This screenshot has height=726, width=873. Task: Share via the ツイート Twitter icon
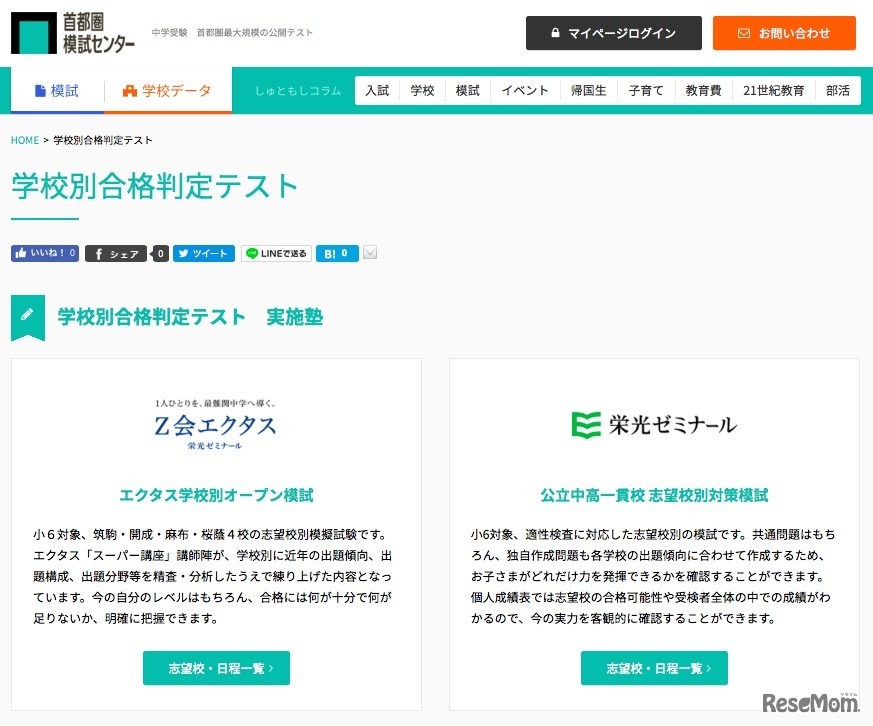pyautogui.click(x=183, y=253)
